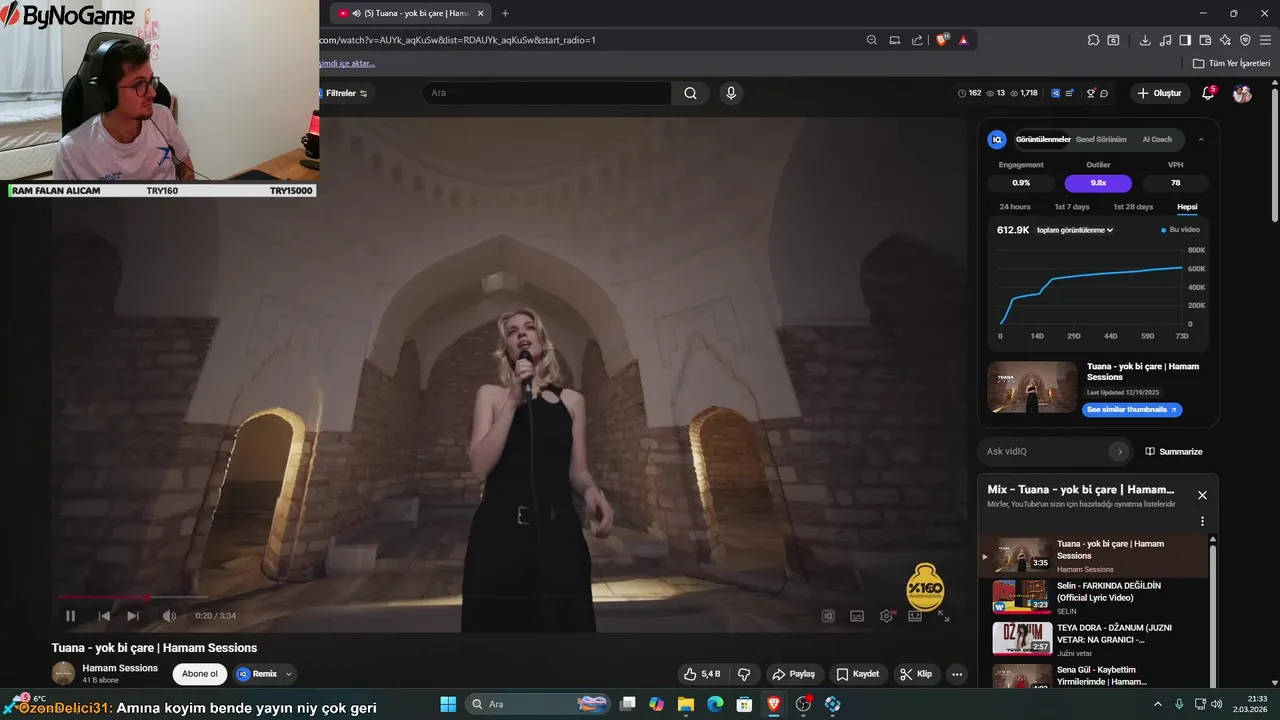Image resolution: width=1280 pixels, height=720 pixels.
Task: Focus the Ask vidIQ input field
Action: (x=1045, y=451)
